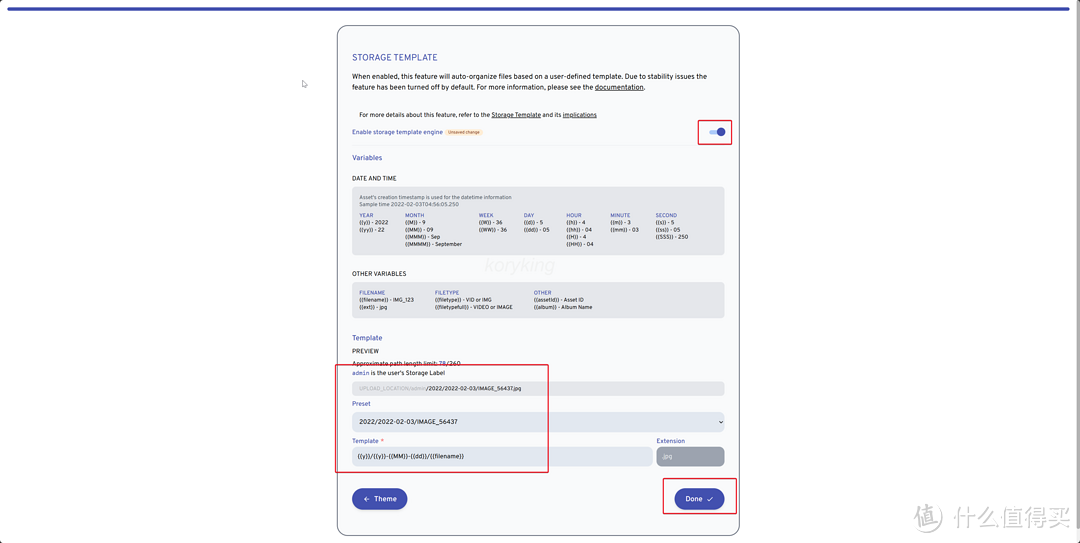This screenshot has width=1080, height=543.
Task: Expand the Preset dropdown
Action: tap(538, 422)
